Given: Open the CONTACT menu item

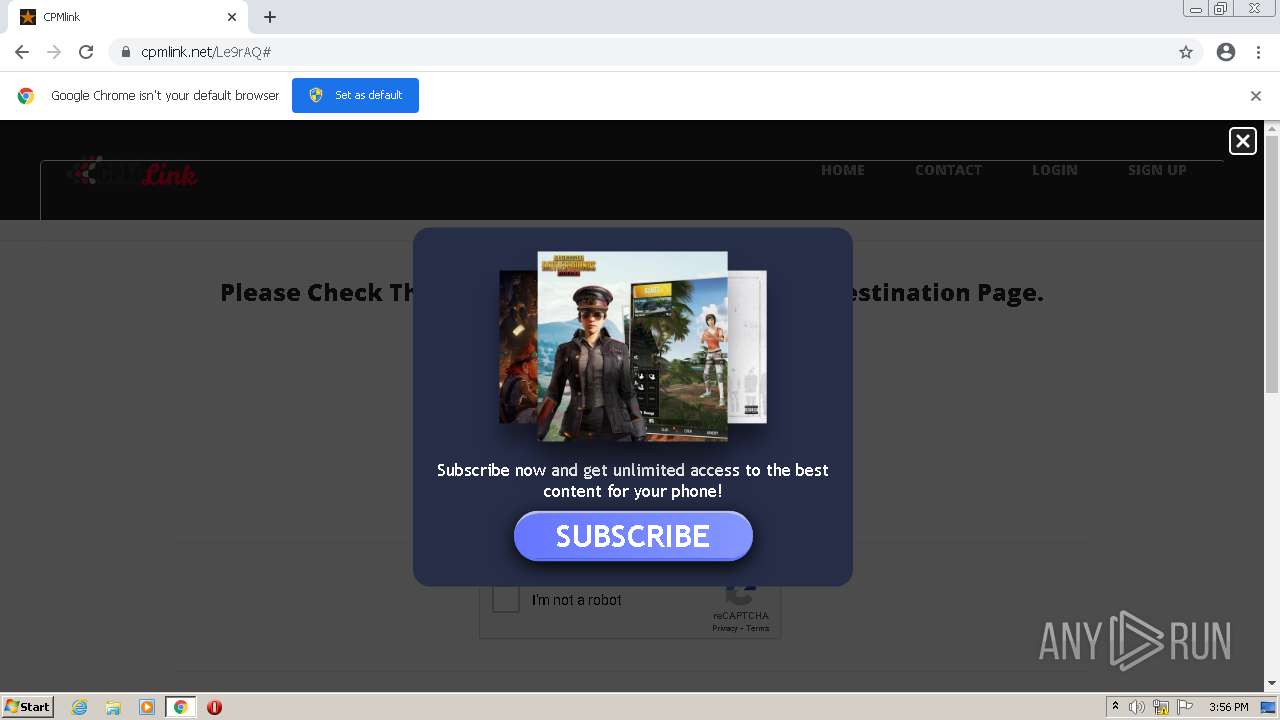Looking at the screenshot, I should pyautogui.click(x=948, y=170).
